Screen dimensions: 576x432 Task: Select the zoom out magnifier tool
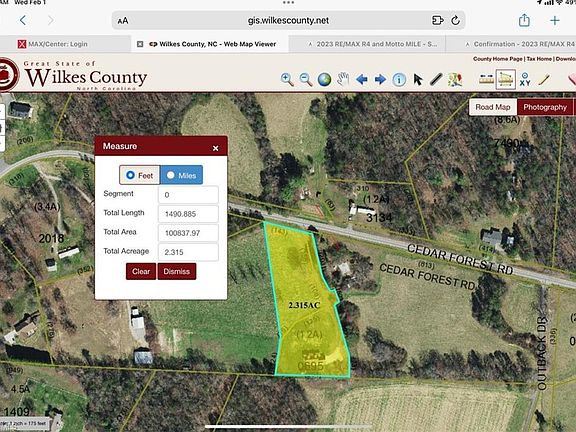pyautogui.click(x=306, y=79)
